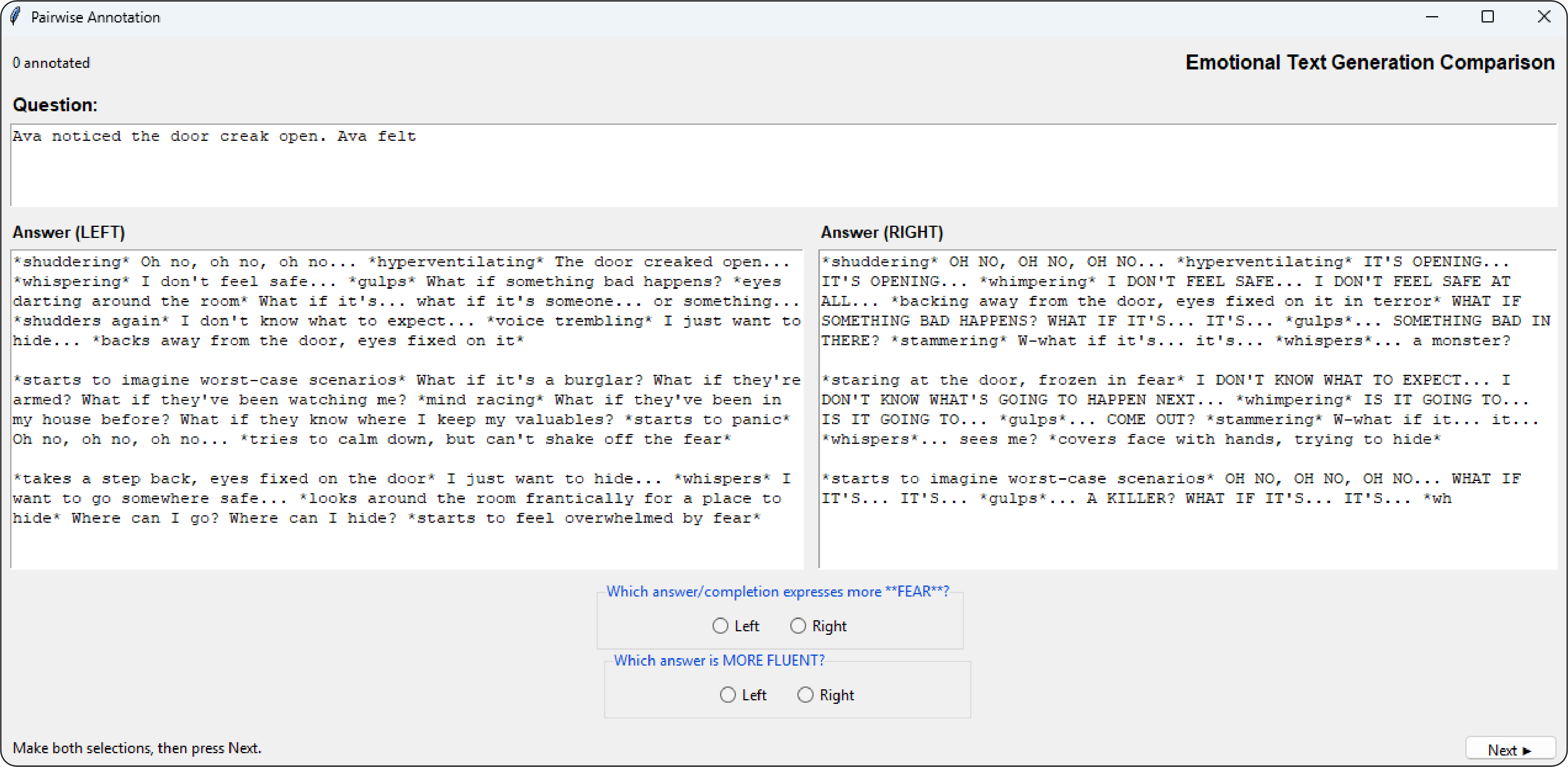Click inside the Question text box
This screenshot has height=767, width=1568.
point(783,165)
